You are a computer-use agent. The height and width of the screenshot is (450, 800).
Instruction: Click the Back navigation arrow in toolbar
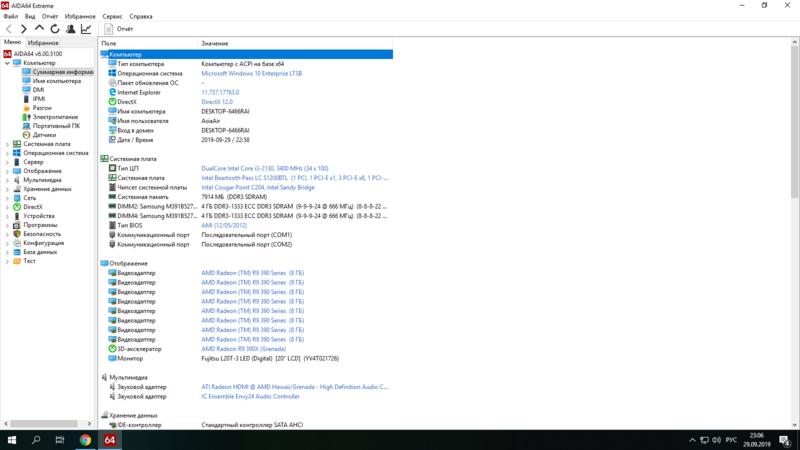click(9, 29)
